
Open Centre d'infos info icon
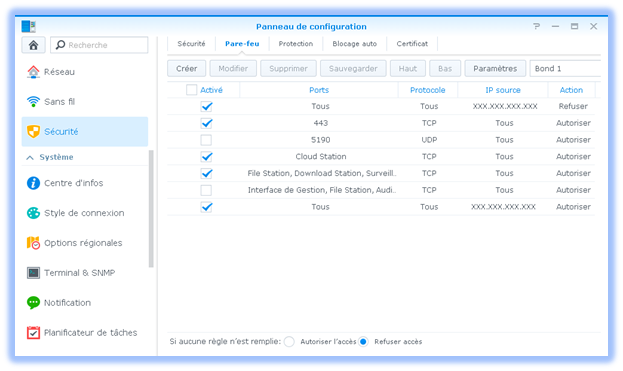(33, 183)
